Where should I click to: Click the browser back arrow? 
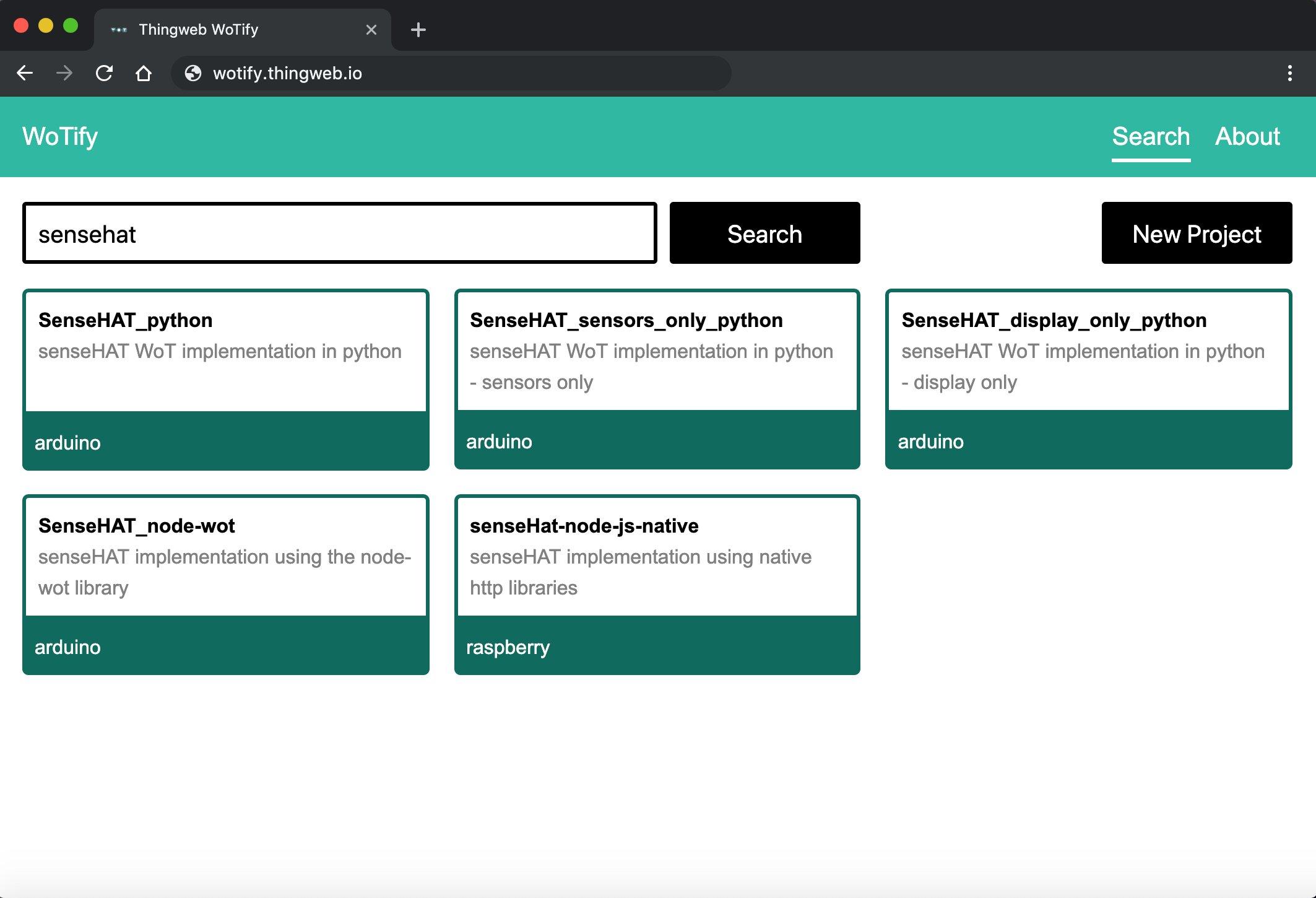(x=25, y=73)
